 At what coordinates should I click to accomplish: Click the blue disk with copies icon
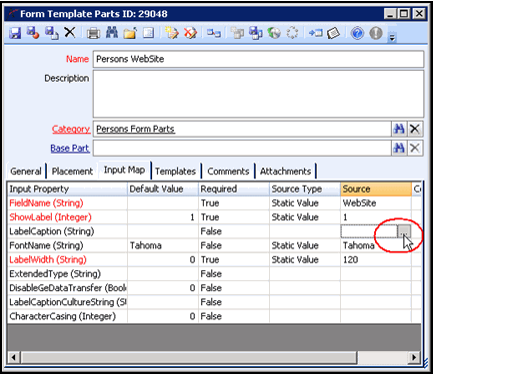point(256,33)
